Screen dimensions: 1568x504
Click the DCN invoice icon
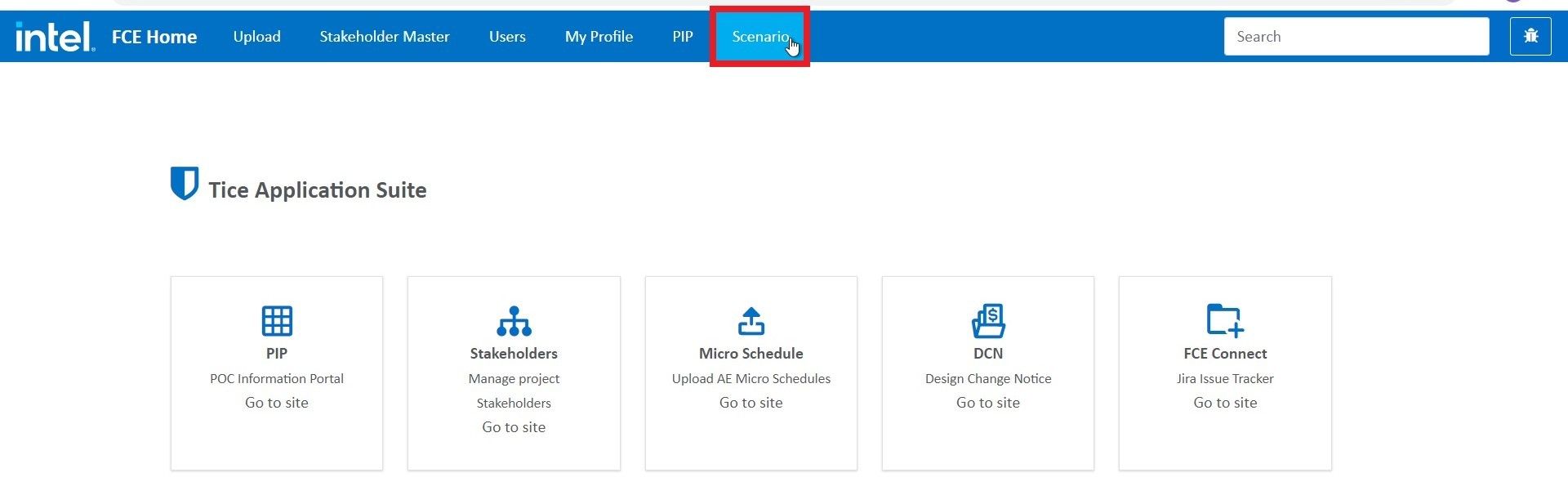(x=988, y=321)
